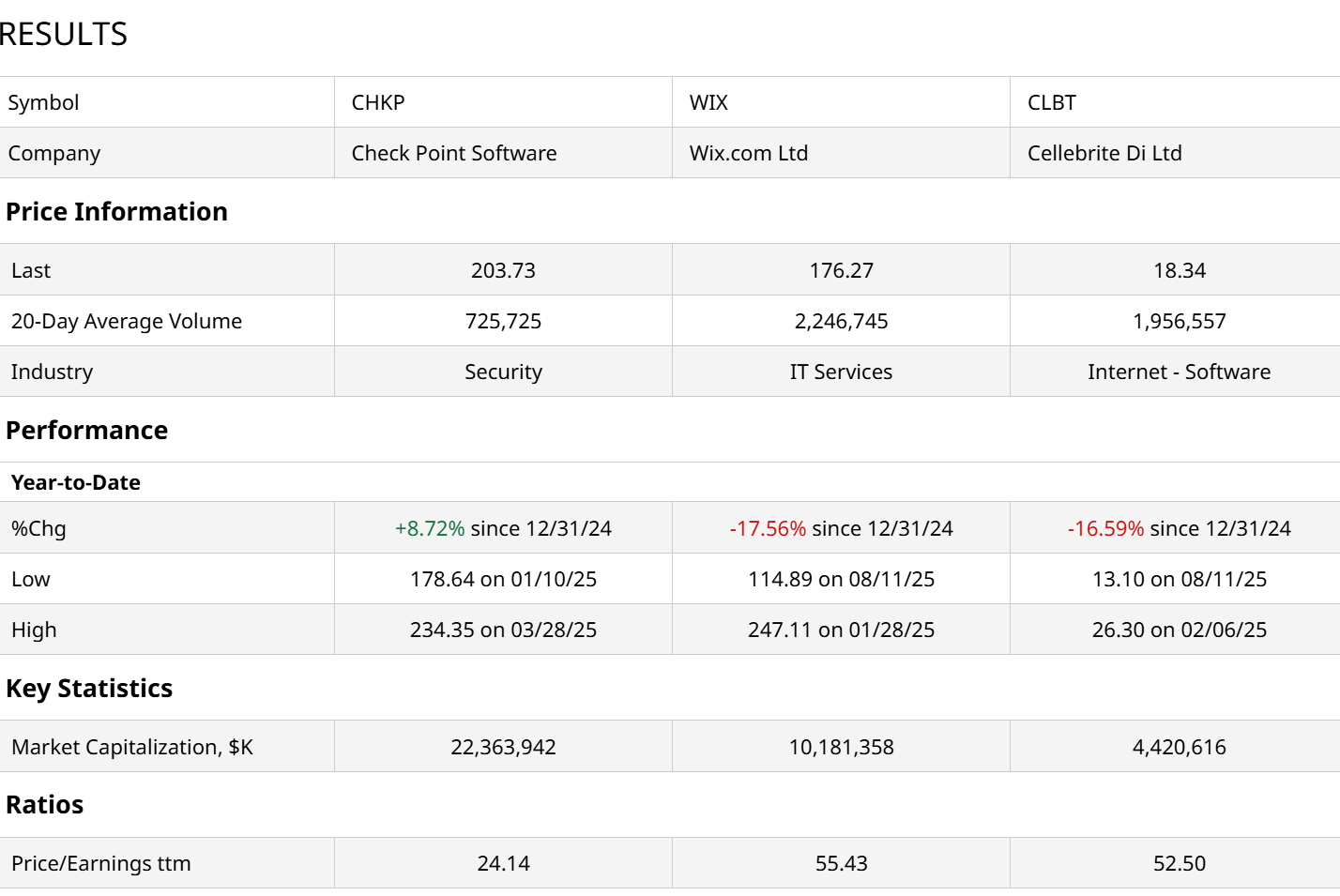Click CLBT's price/earnings value 52.50
1340x896 pixels.
1179,863
